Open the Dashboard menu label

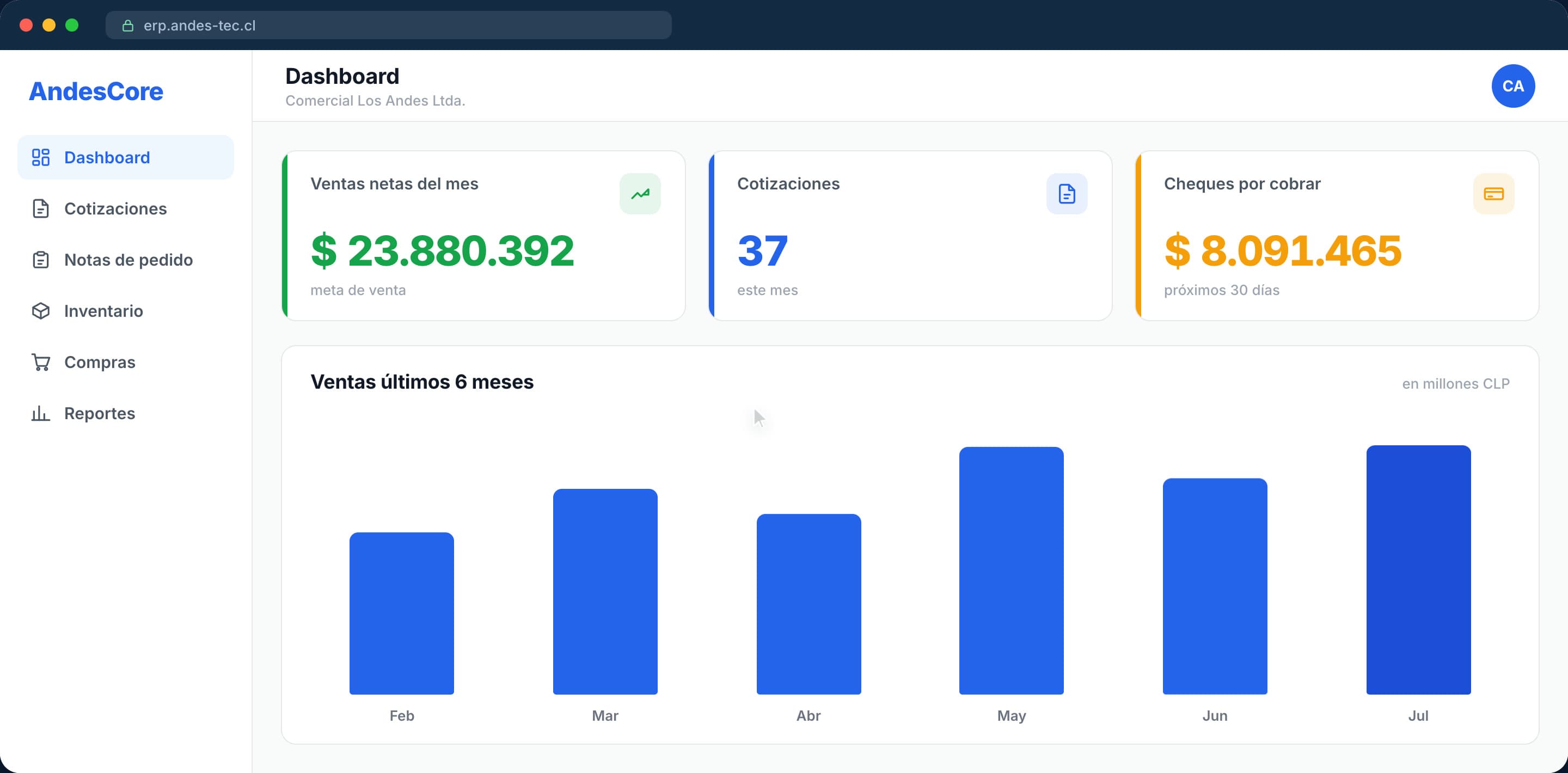107,158
